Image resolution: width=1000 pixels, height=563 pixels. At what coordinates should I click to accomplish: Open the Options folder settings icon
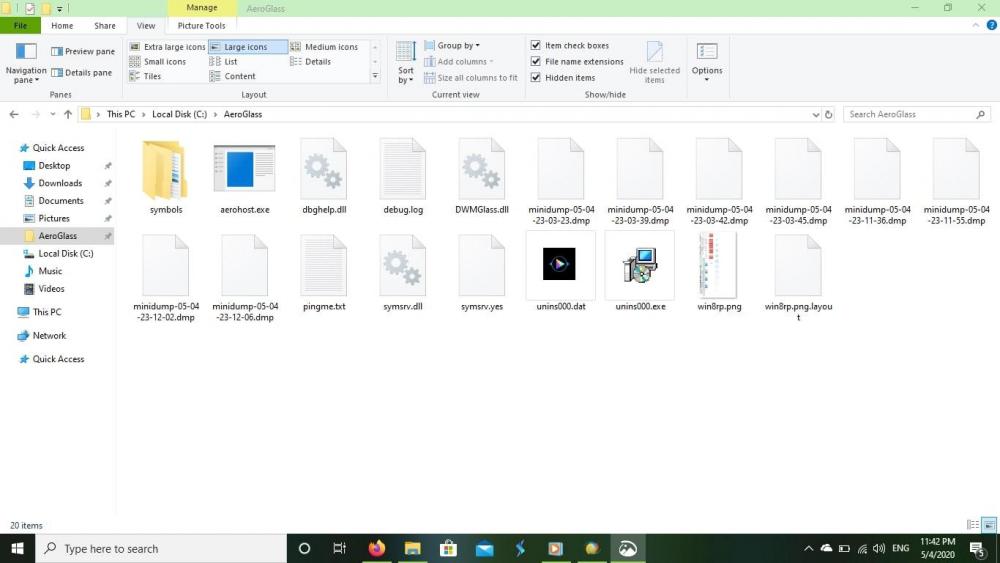point(707,54)
